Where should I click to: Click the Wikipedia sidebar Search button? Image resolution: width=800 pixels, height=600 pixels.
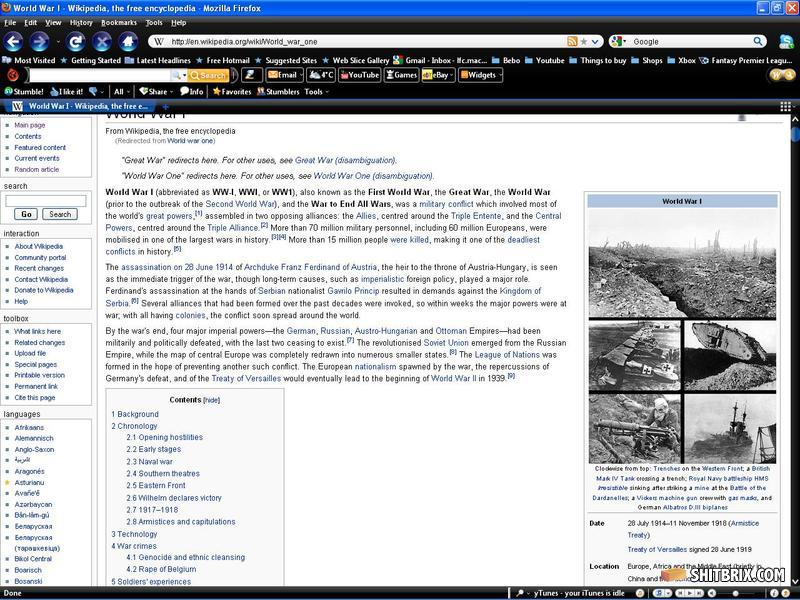click(60, 214)
